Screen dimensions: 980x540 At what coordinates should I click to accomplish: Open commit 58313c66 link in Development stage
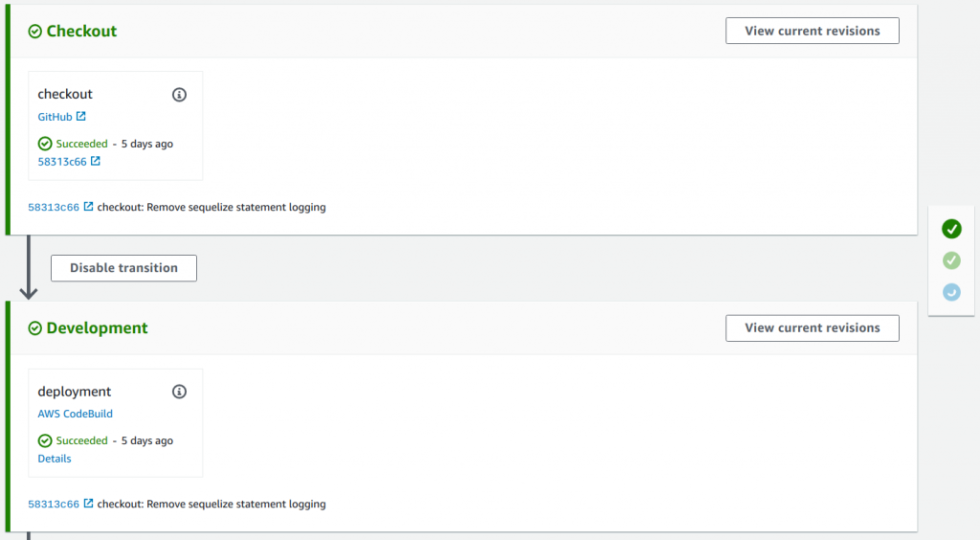tap(54, 504)
